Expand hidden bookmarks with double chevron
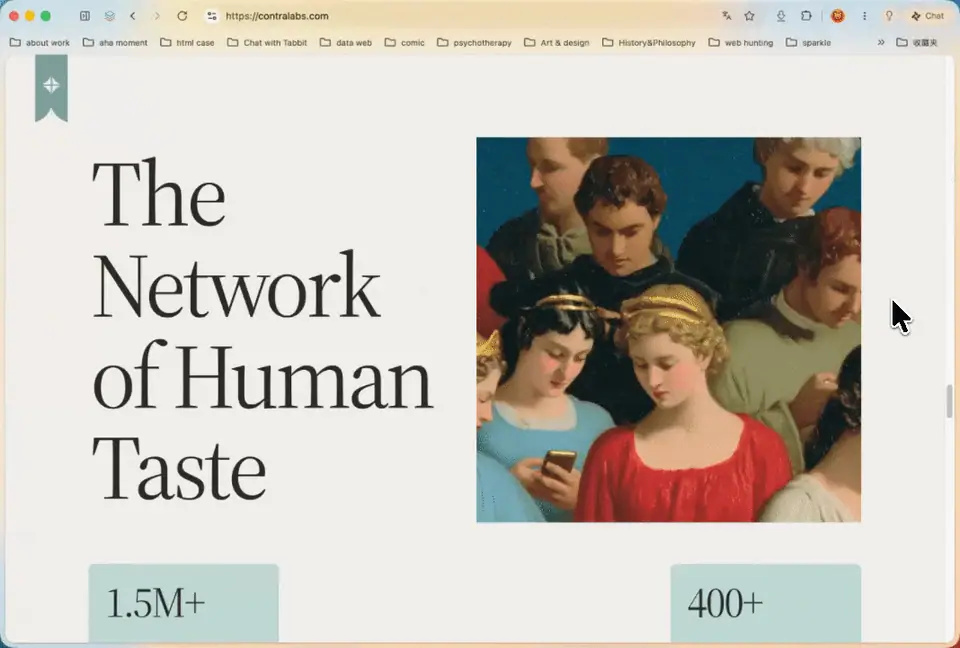Screen dimensions: 960x648 (x=881, y=42)
